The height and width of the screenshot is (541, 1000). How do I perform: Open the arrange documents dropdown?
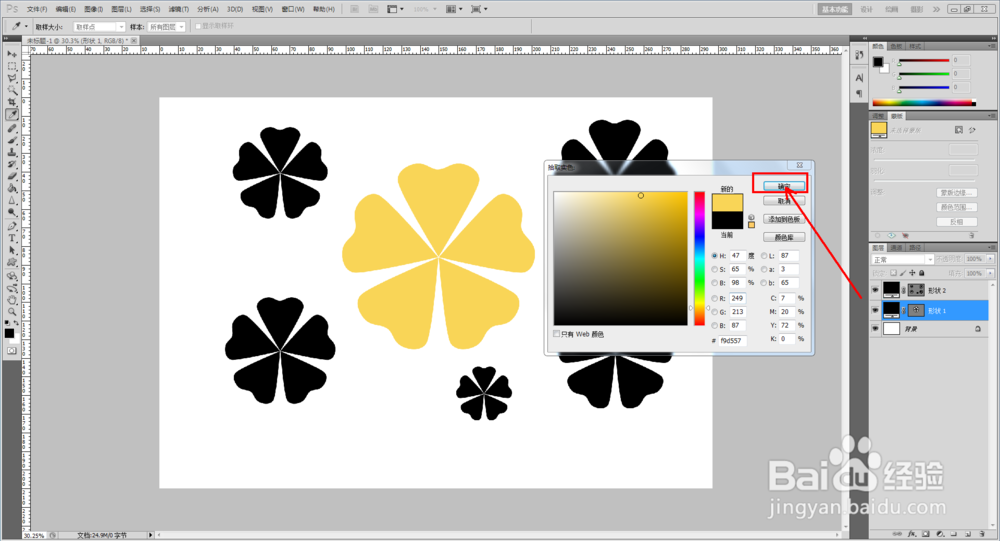point(454,9)
